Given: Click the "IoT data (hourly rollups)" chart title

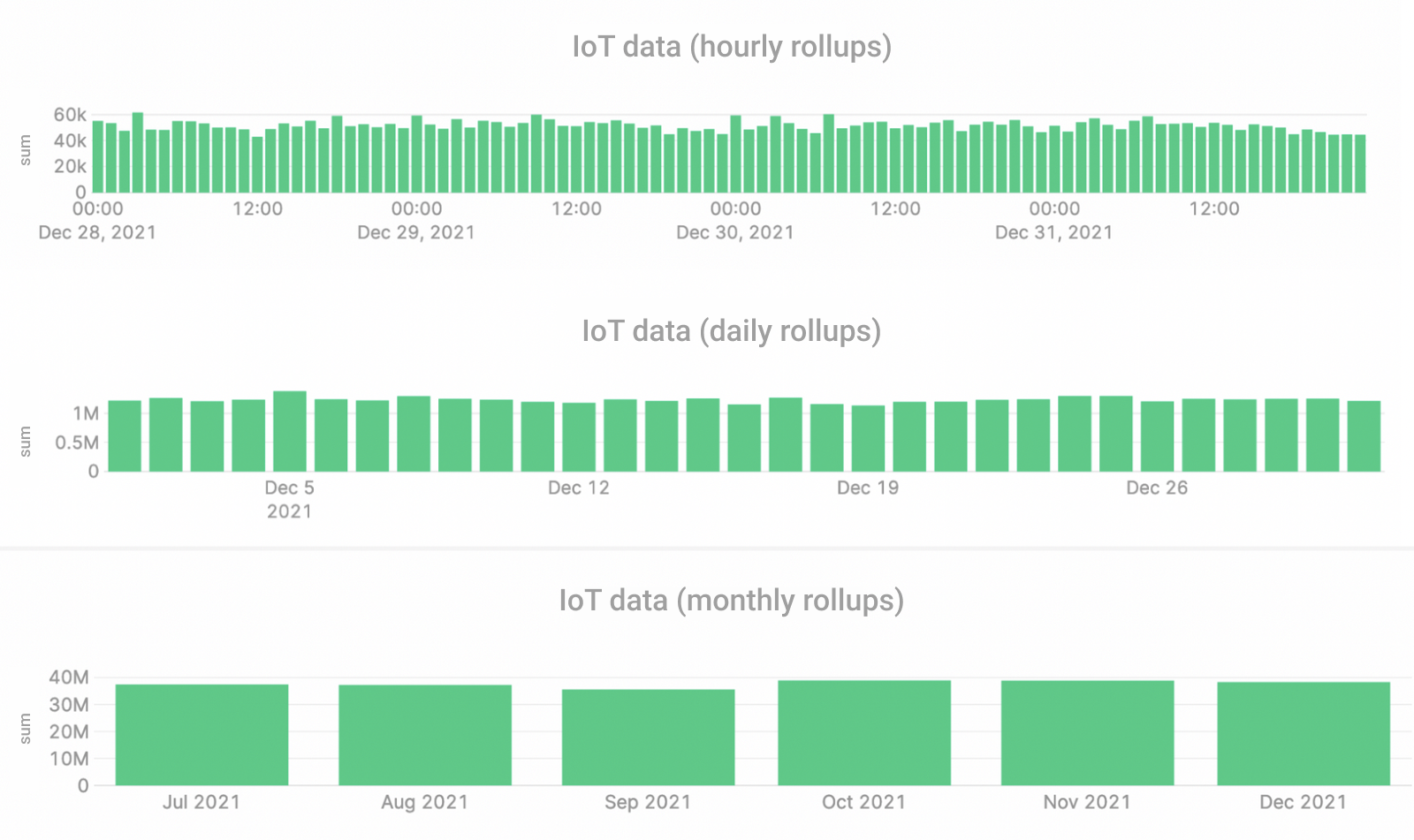Looking at the screenshot, I should point(732,47).
